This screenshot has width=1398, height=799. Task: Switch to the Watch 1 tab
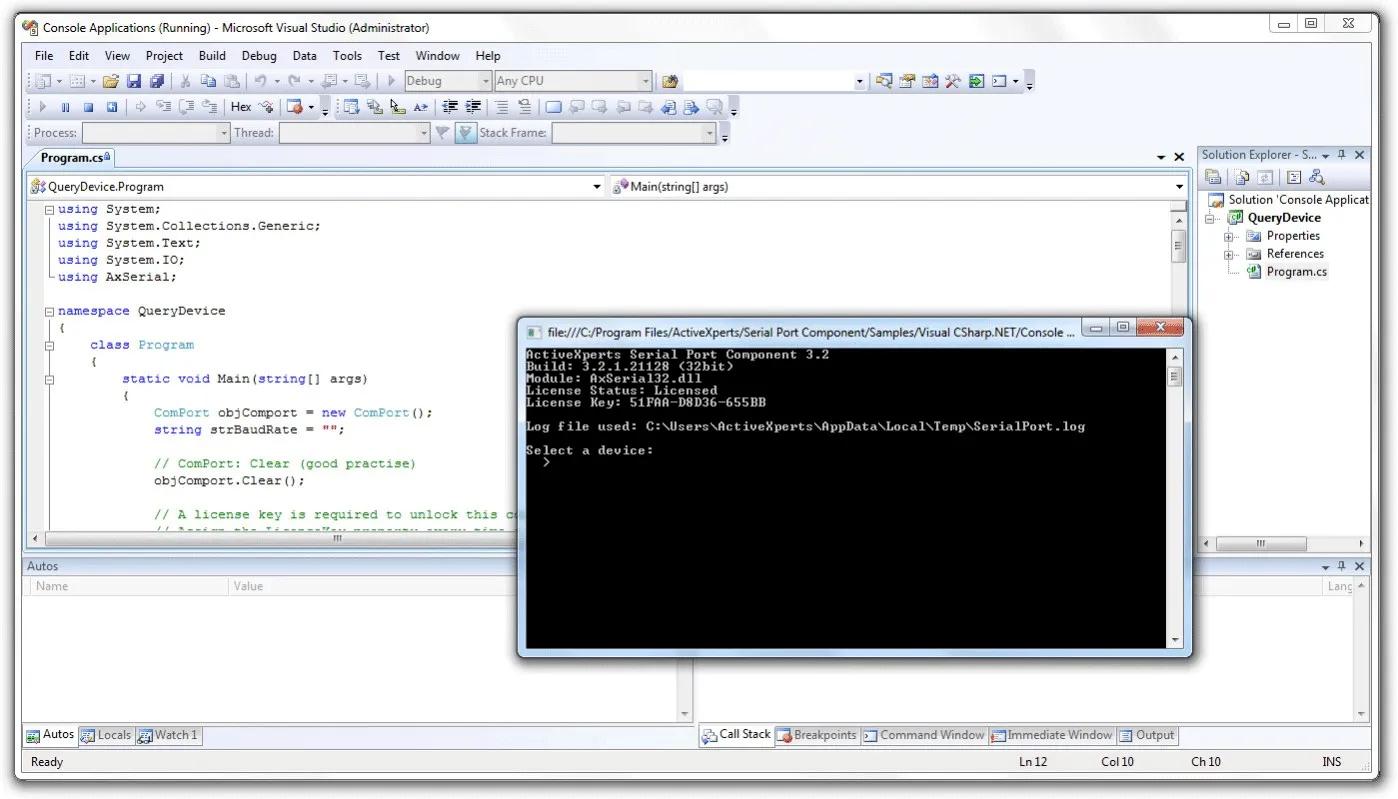[169, 735]
